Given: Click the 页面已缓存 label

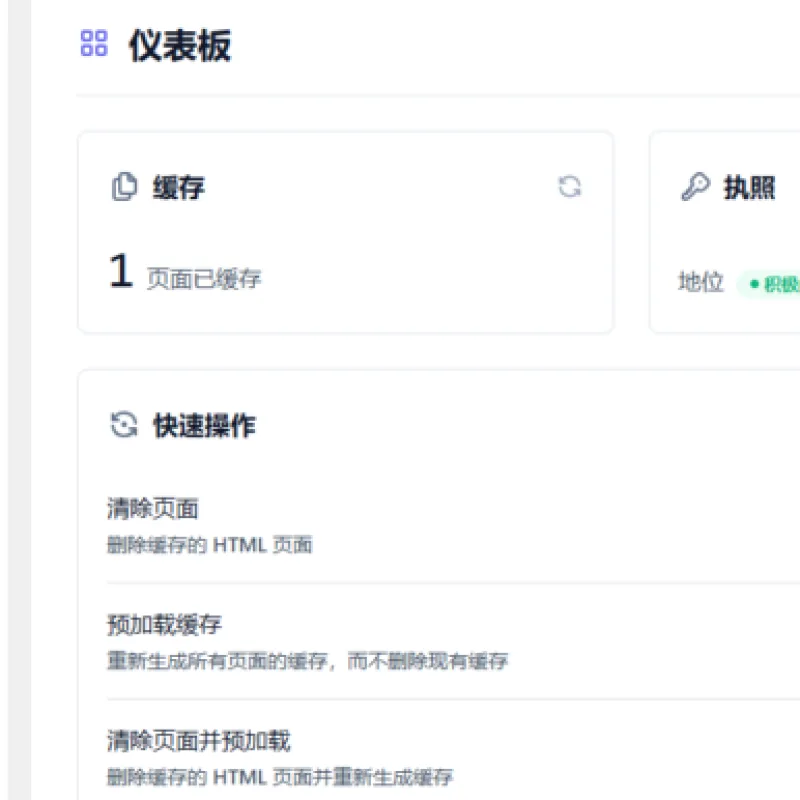Looking at the screenshot, I should (204, 279).
